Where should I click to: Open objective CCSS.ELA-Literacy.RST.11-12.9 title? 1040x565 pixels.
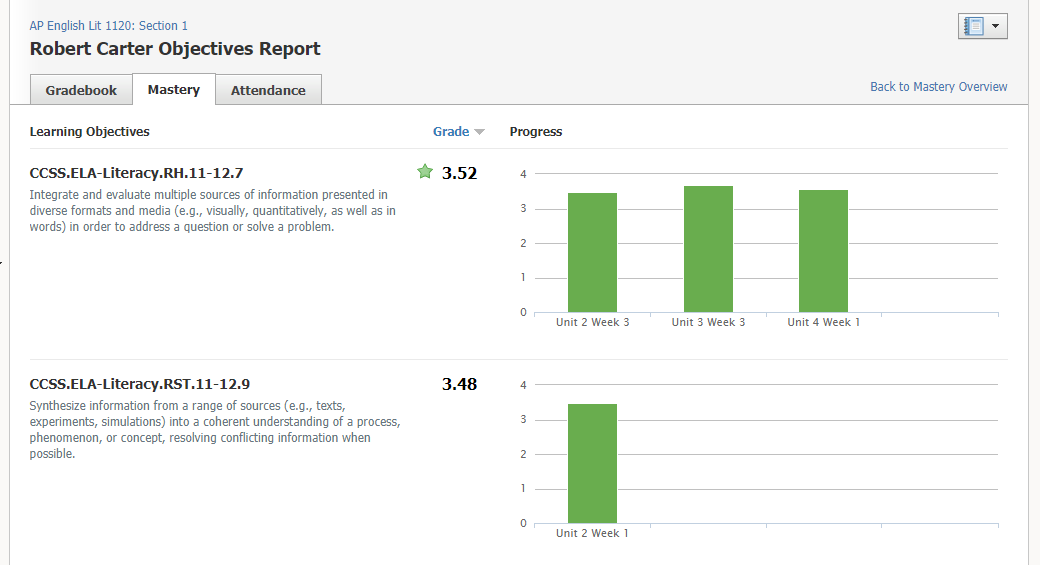[140, 384]
